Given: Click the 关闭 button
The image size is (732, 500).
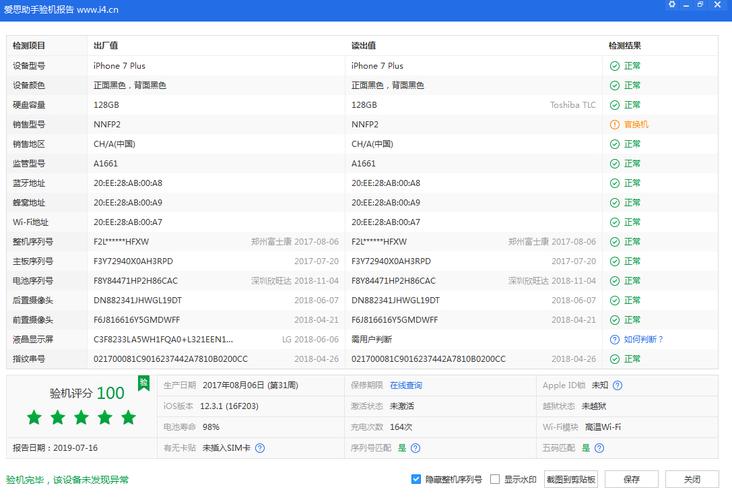Looking at the screenshot, I should [692, 479].
